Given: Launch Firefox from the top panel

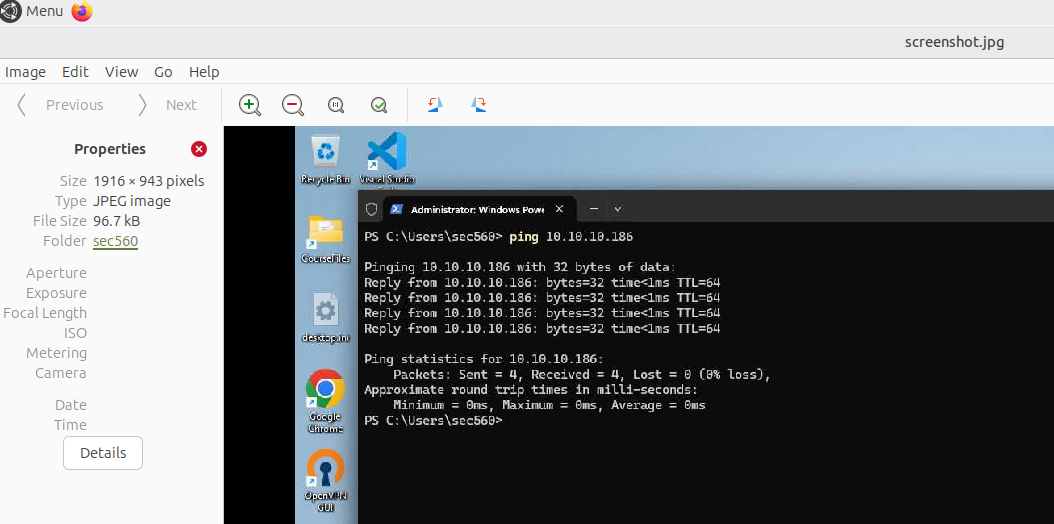Looking at the screenshot, I should [82, 11].
